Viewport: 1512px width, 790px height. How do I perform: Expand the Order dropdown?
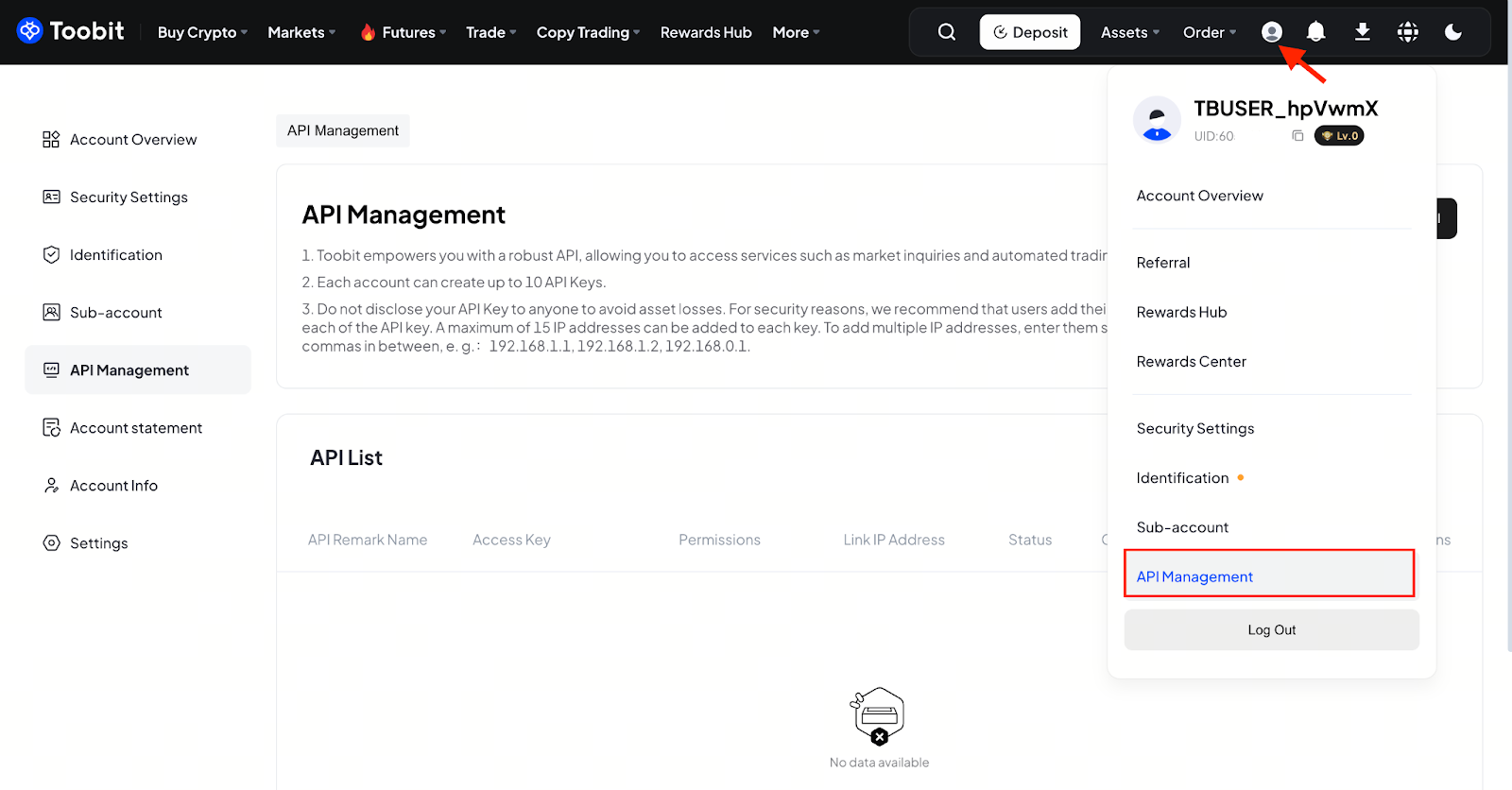click(x=1209, y=32)
